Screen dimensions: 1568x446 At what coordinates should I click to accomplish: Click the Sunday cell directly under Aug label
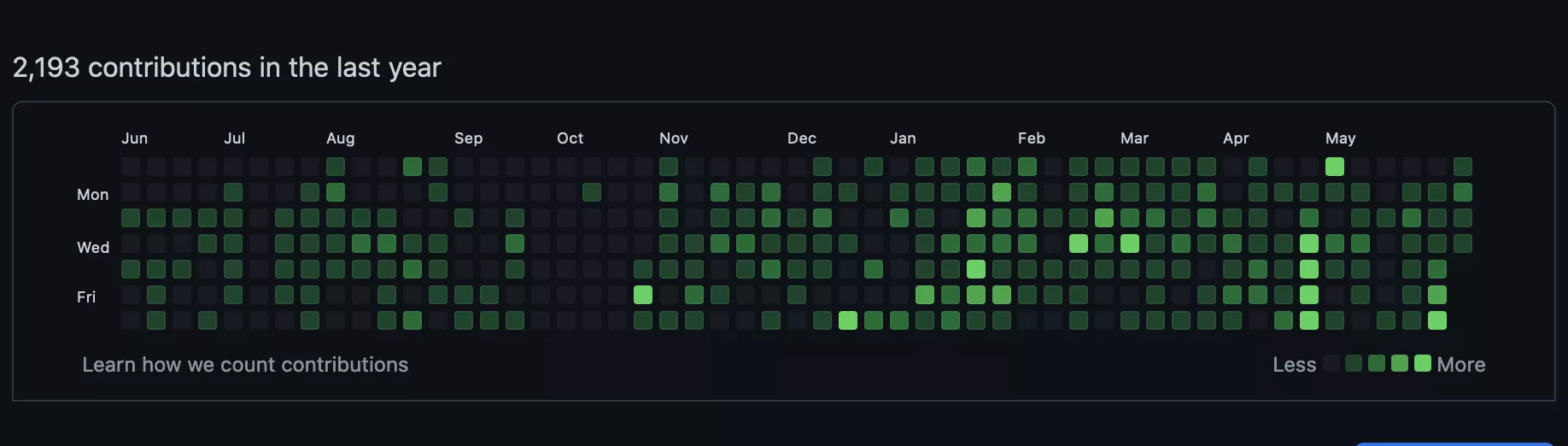pyautogui.click(x=336, y=167)
